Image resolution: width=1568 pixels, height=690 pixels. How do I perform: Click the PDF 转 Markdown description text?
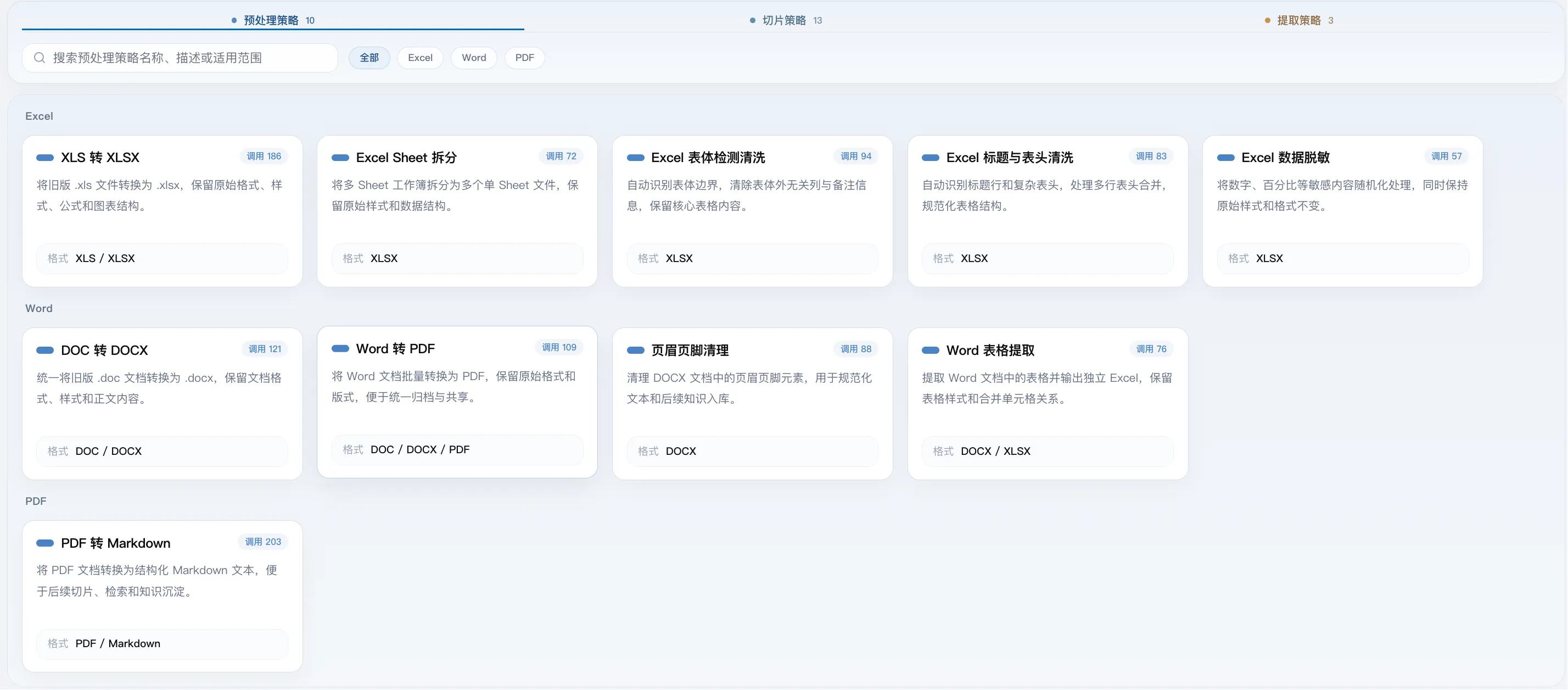coord(157,581)
